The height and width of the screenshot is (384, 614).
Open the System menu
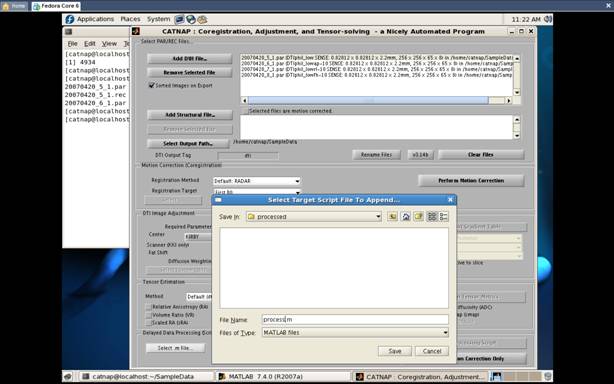[x=158, y=19]
